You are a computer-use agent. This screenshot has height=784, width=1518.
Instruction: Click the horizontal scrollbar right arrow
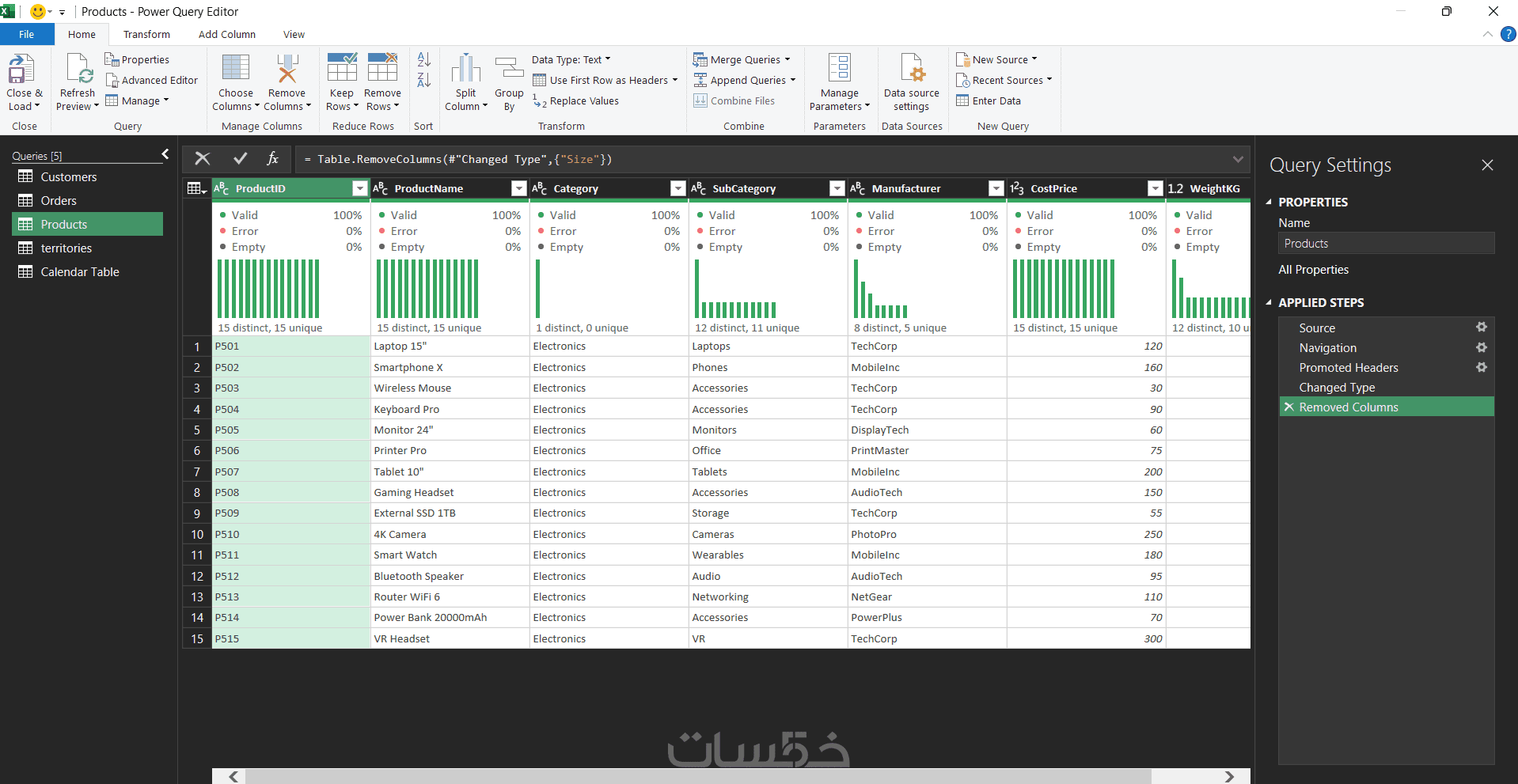[x=1229, y=776]
